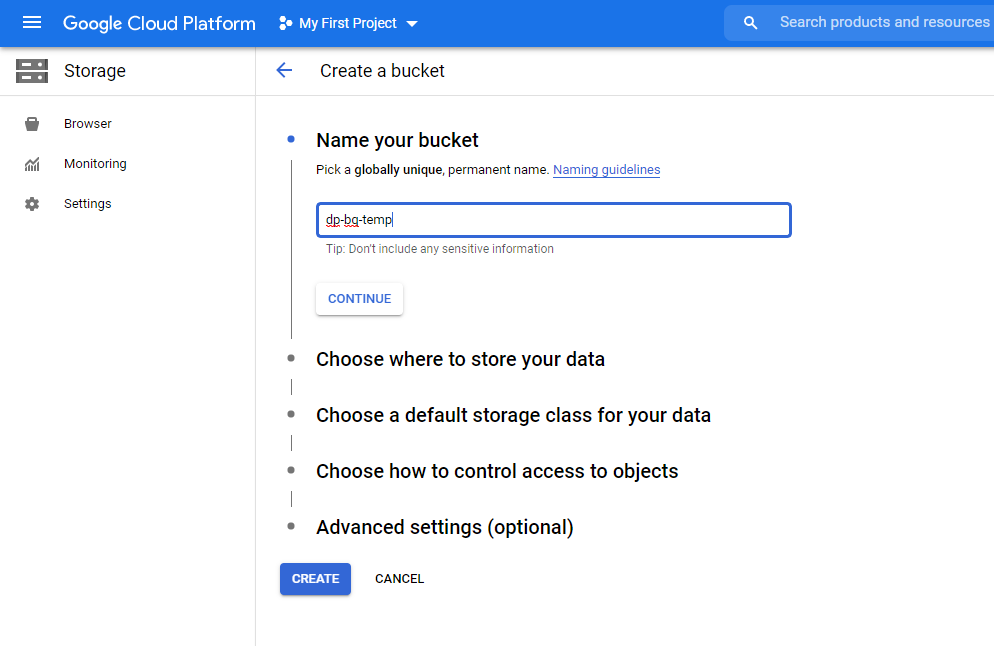Expand Choose how to control access section
This screenshot has width=994, height=646.
click(x=497, y=471)
